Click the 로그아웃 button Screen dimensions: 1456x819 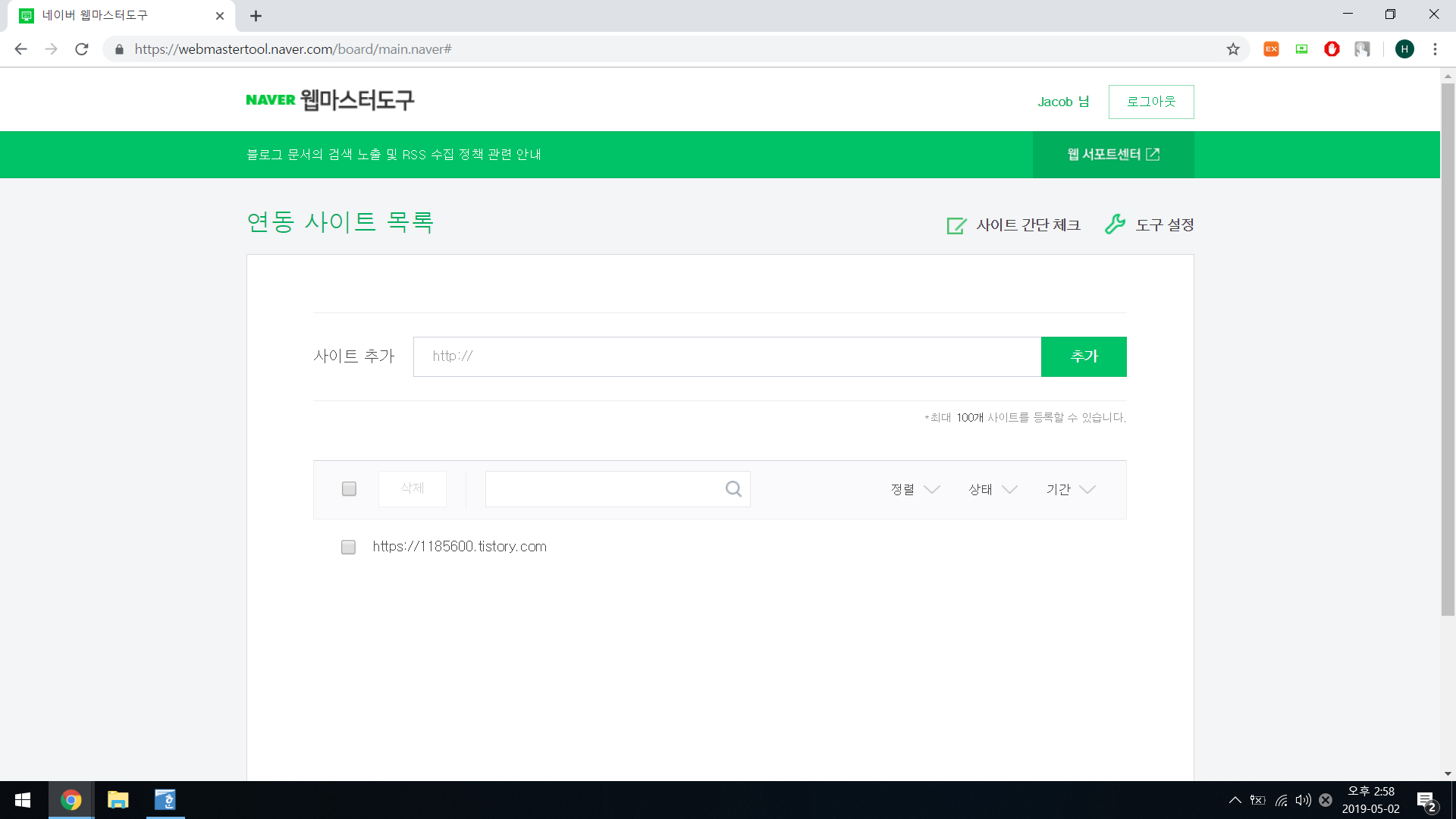(x=1151, y=102)
